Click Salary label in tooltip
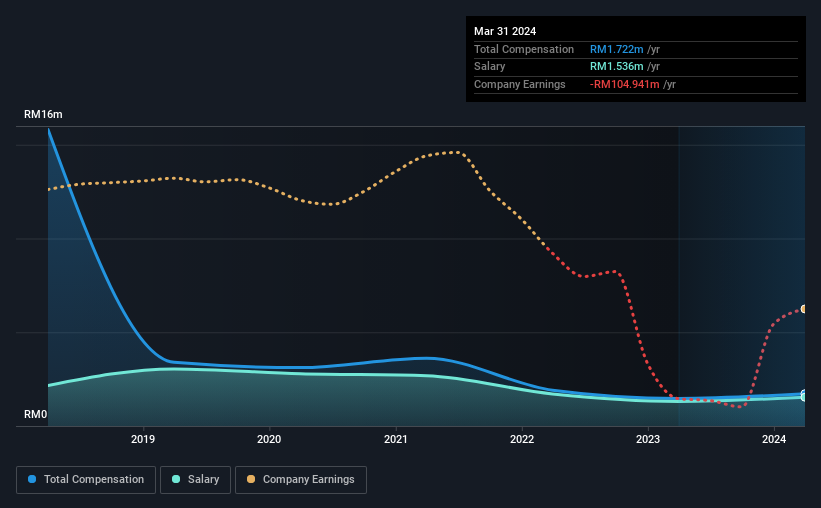This screenshot has width=821, height=508. [490, 67]
